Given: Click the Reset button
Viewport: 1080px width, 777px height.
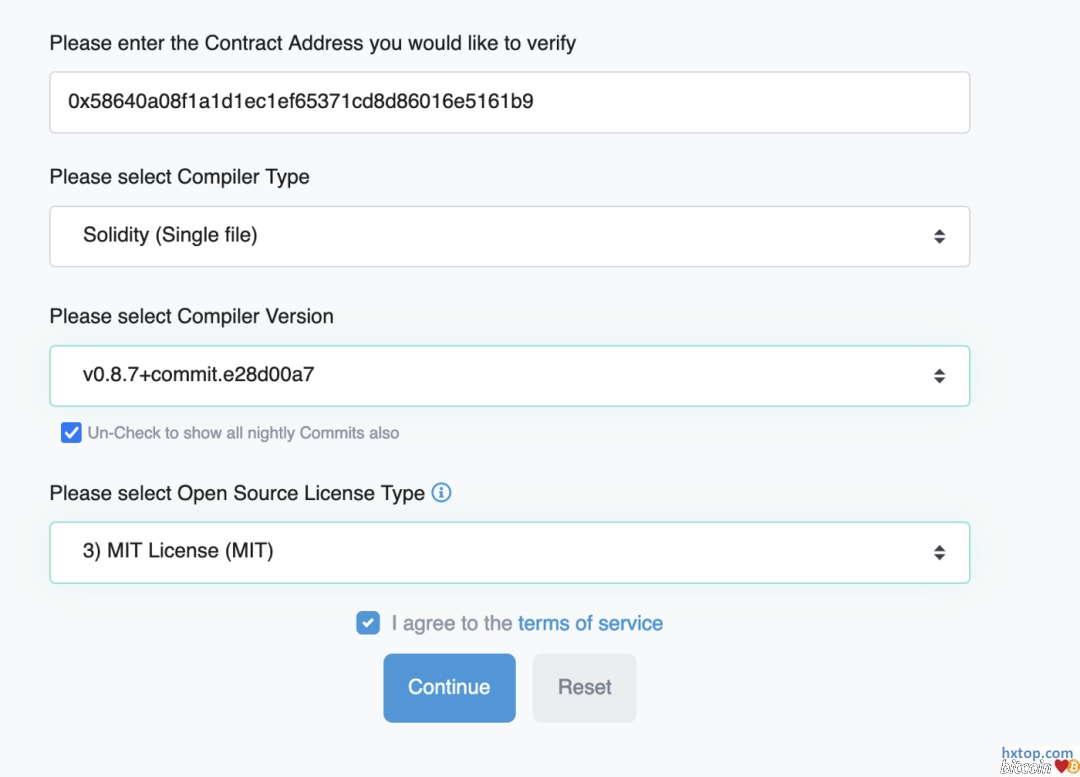Looking at the screenshot, I should point(584,688).
